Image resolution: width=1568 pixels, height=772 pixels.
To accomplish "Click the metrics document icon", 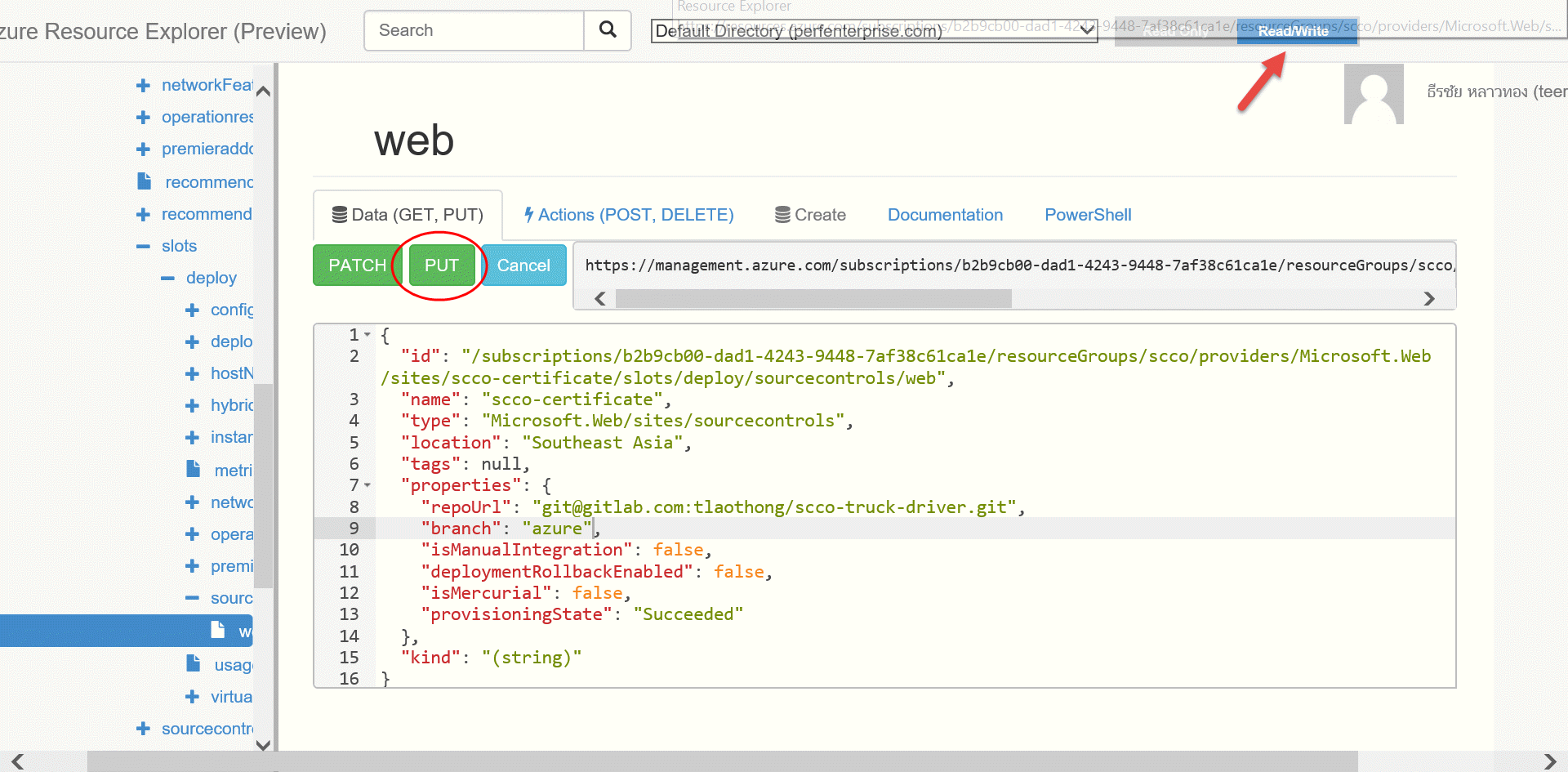I will click(194, 468).
